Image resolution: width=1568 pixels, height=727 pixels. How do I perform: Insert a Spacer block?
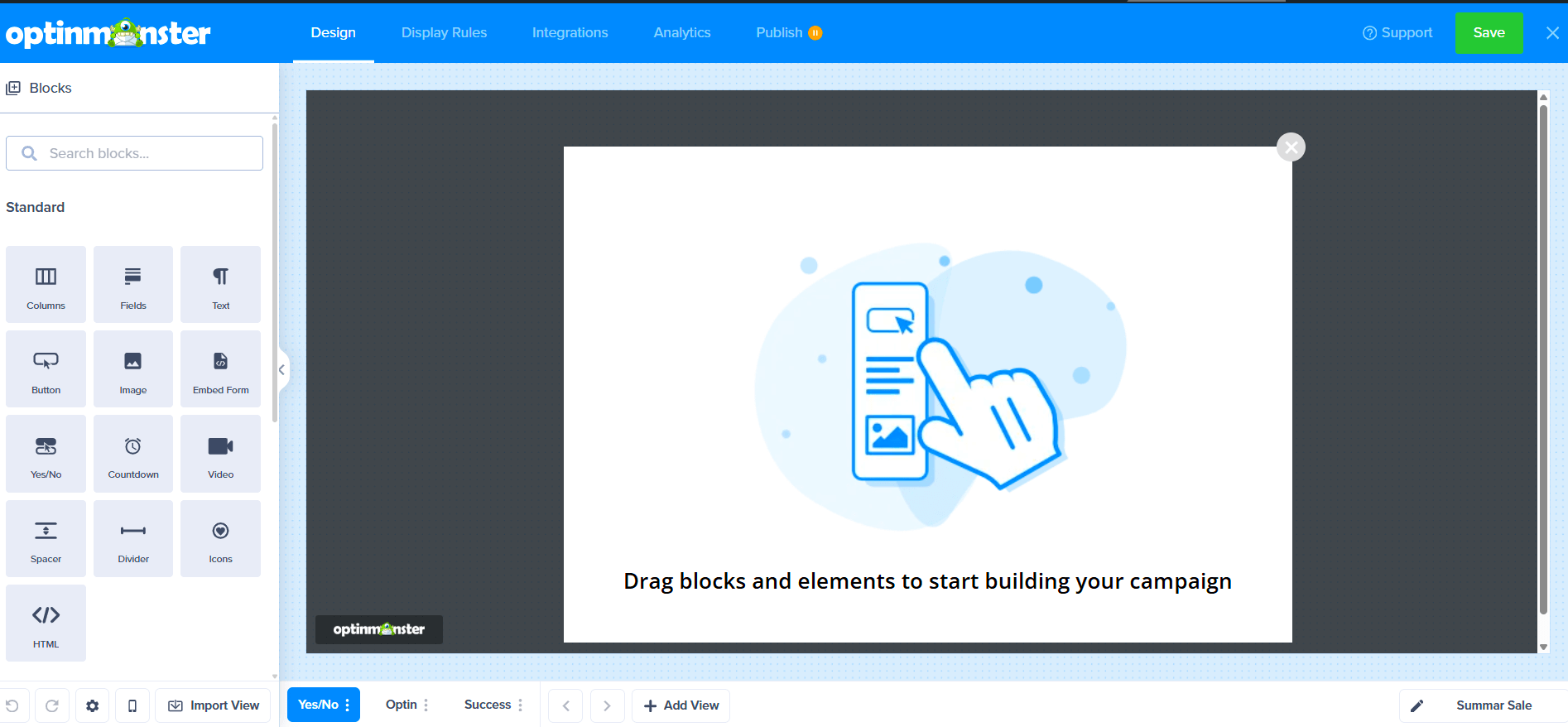coord(46,538)
